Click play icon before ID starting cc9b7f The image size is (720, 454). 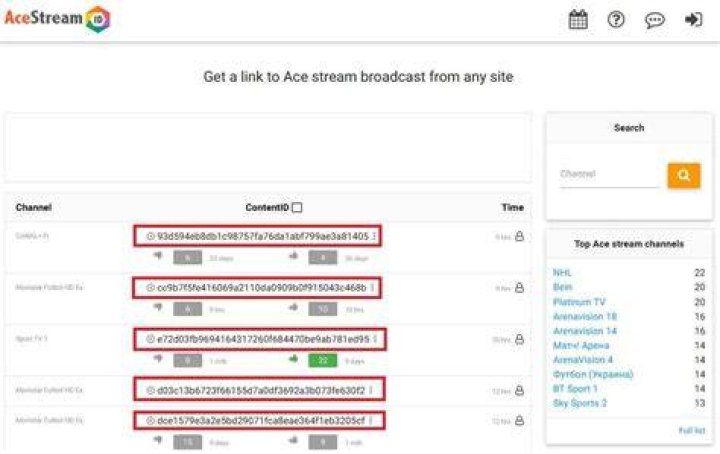(x=150, y=288)
